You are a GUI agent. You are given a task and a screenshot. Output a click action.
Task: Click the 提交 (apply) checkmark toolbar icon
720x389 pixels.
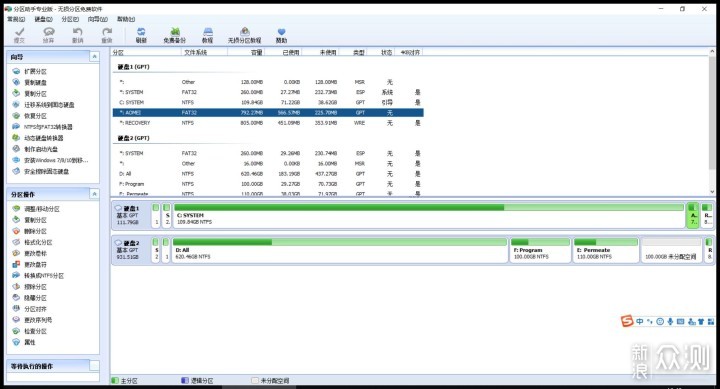[x=19, y=35]
